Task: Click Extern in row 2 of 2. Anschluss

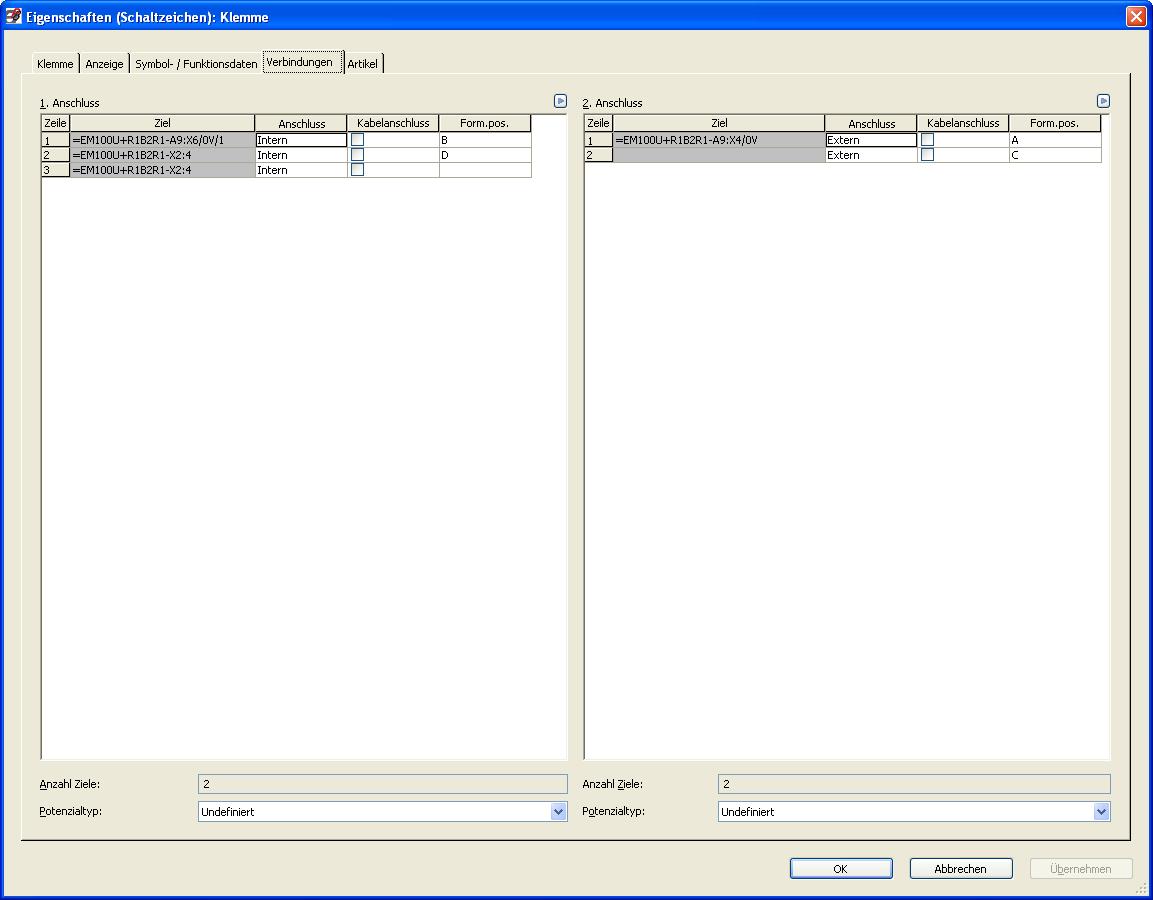Action: coord(871,154)
